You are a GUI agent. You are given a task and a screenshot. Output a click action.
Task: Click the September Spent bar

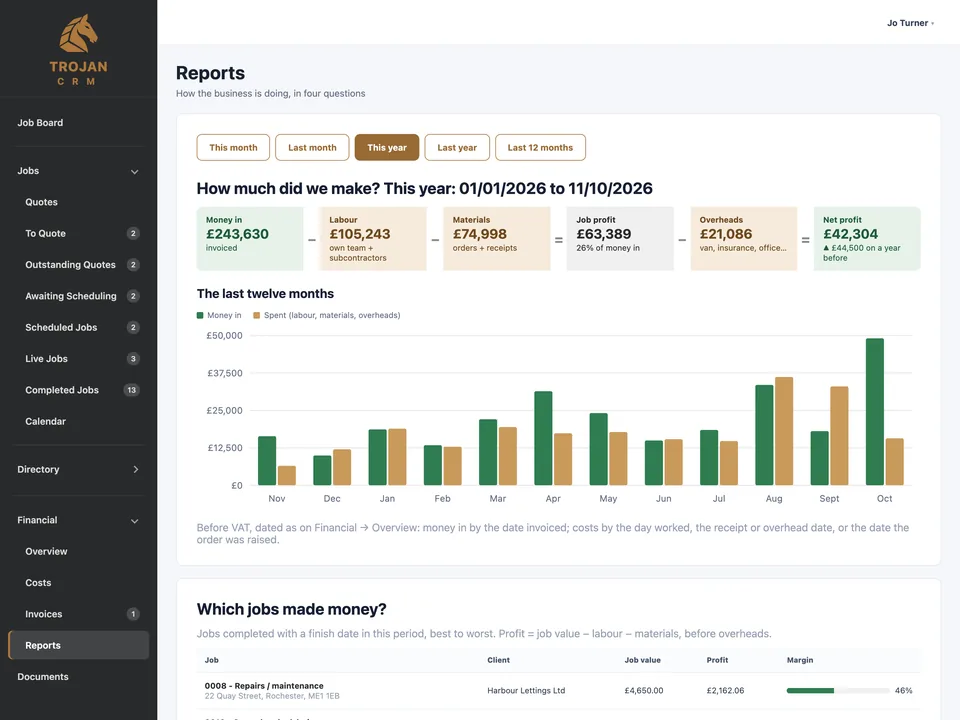(x=839, y=436)
